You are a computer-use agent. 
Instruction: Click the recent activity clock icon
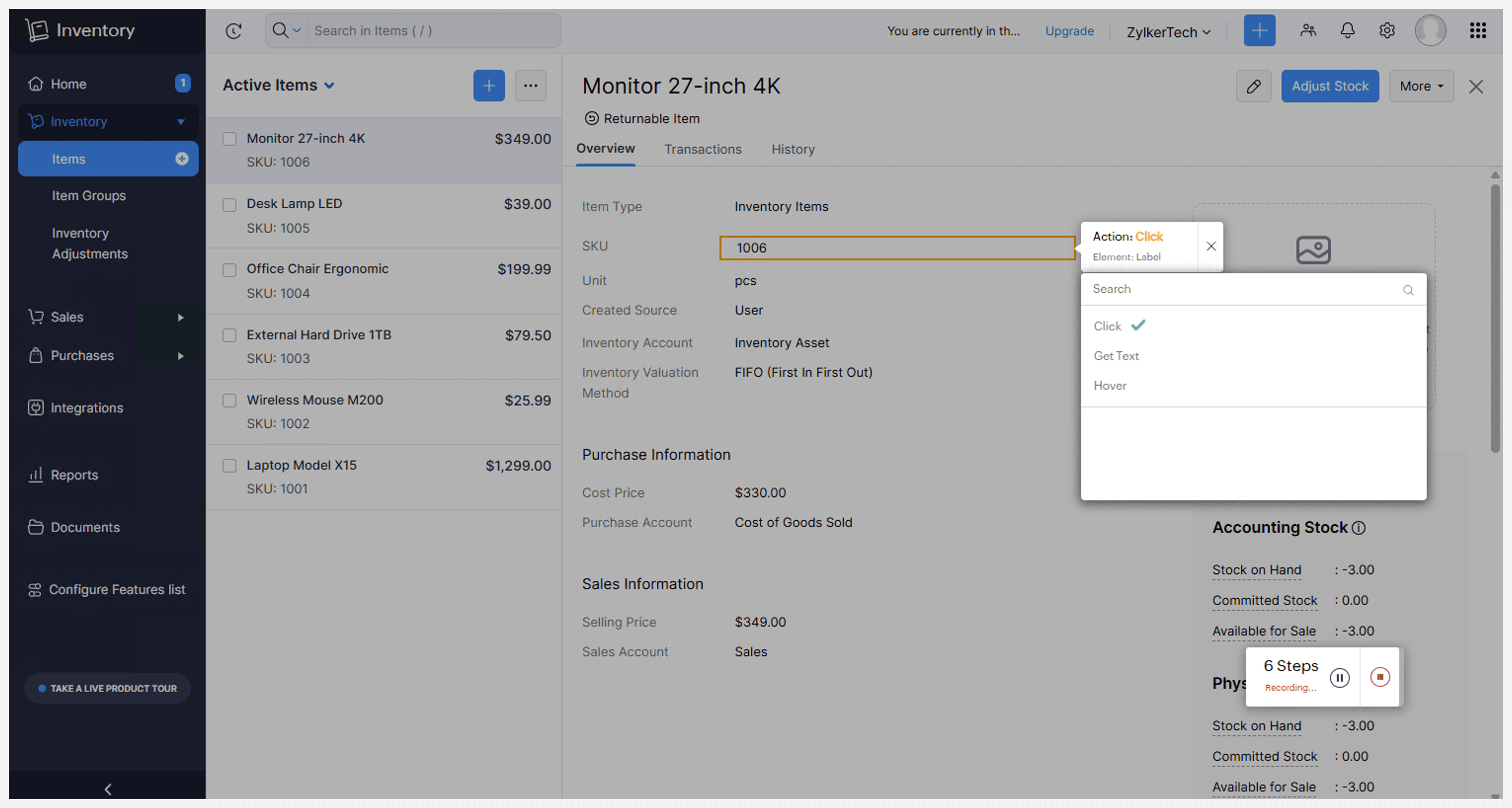234,31
